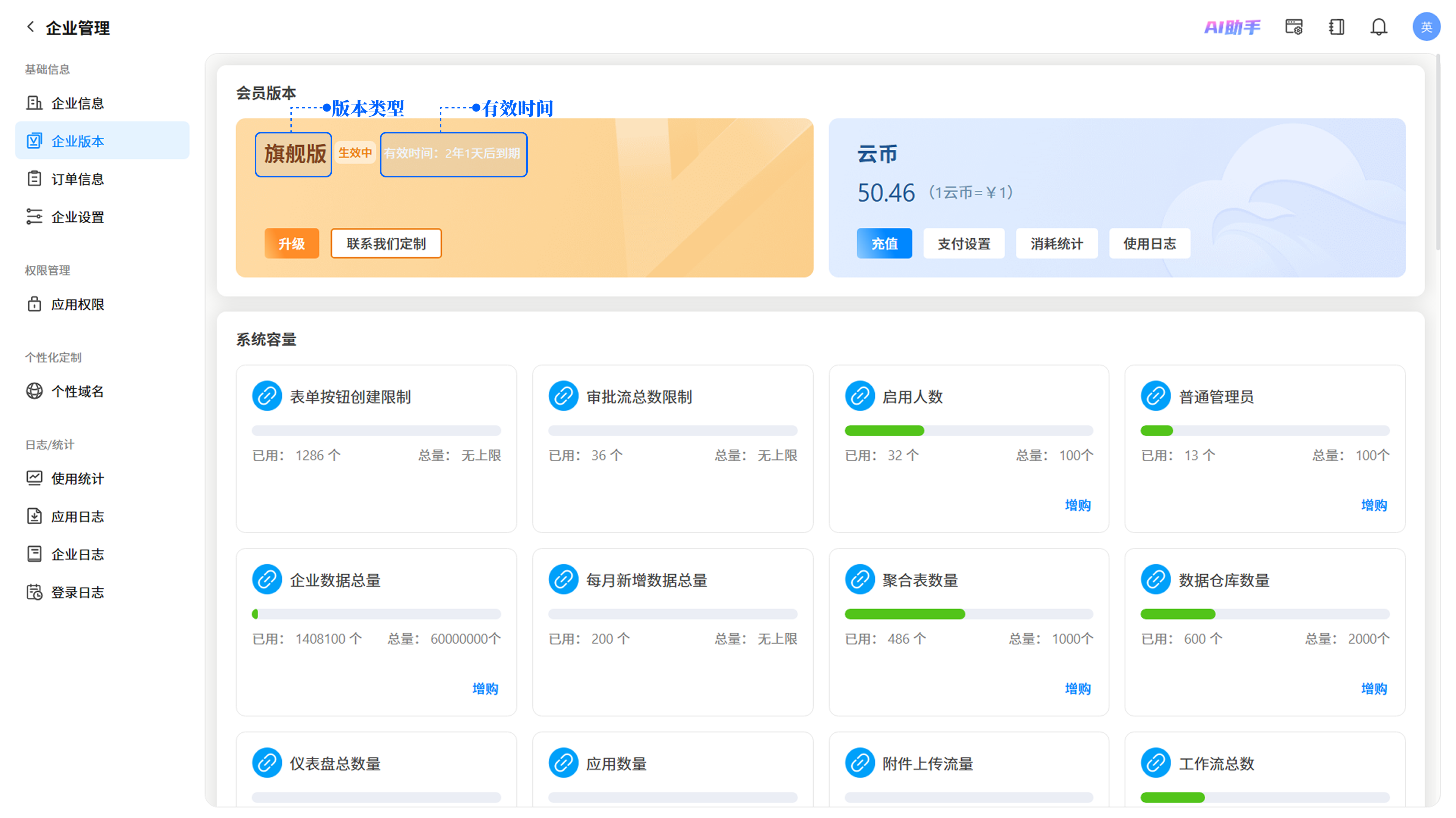Click the 生效中 status tag
Screen dimensions: 1456x818
(x=355, y=152)
